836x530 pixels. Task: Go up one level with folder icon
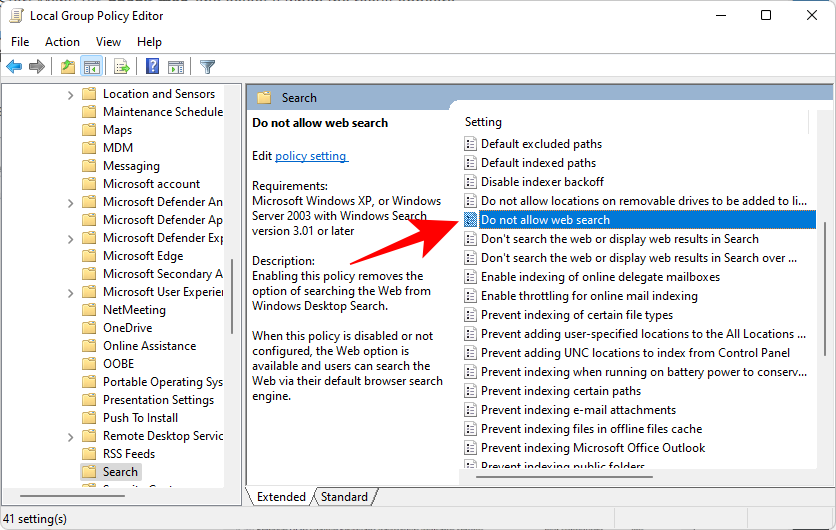coord(68,67)
